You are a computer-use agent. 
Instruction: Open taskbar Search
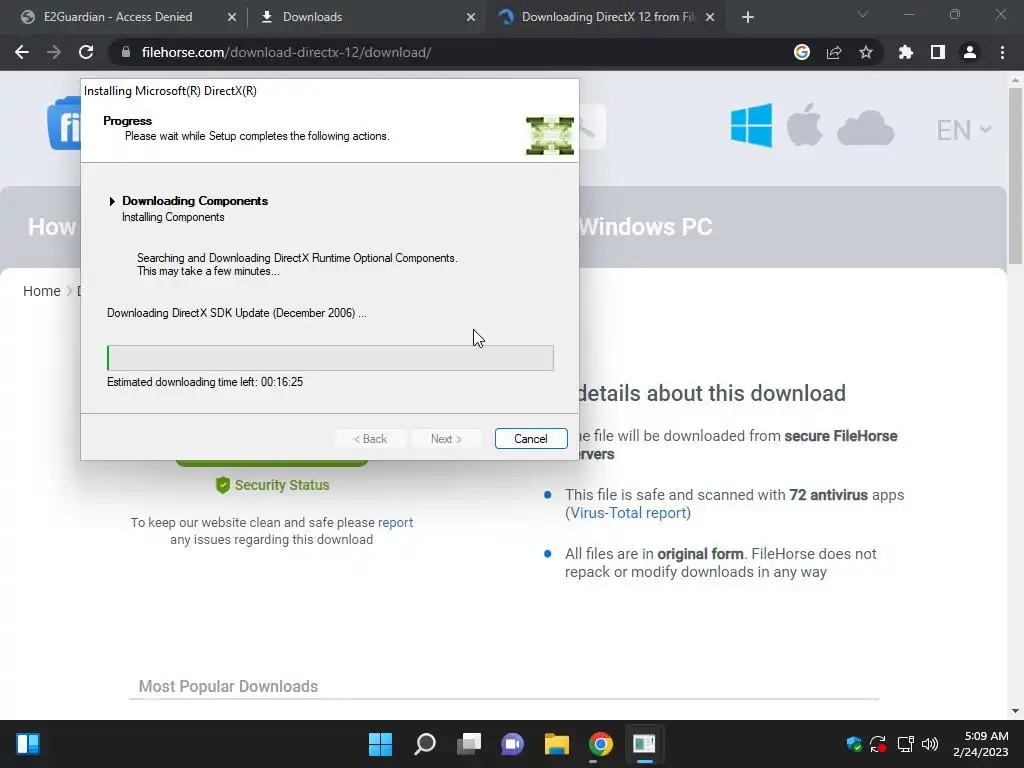(x=424, y=744)
